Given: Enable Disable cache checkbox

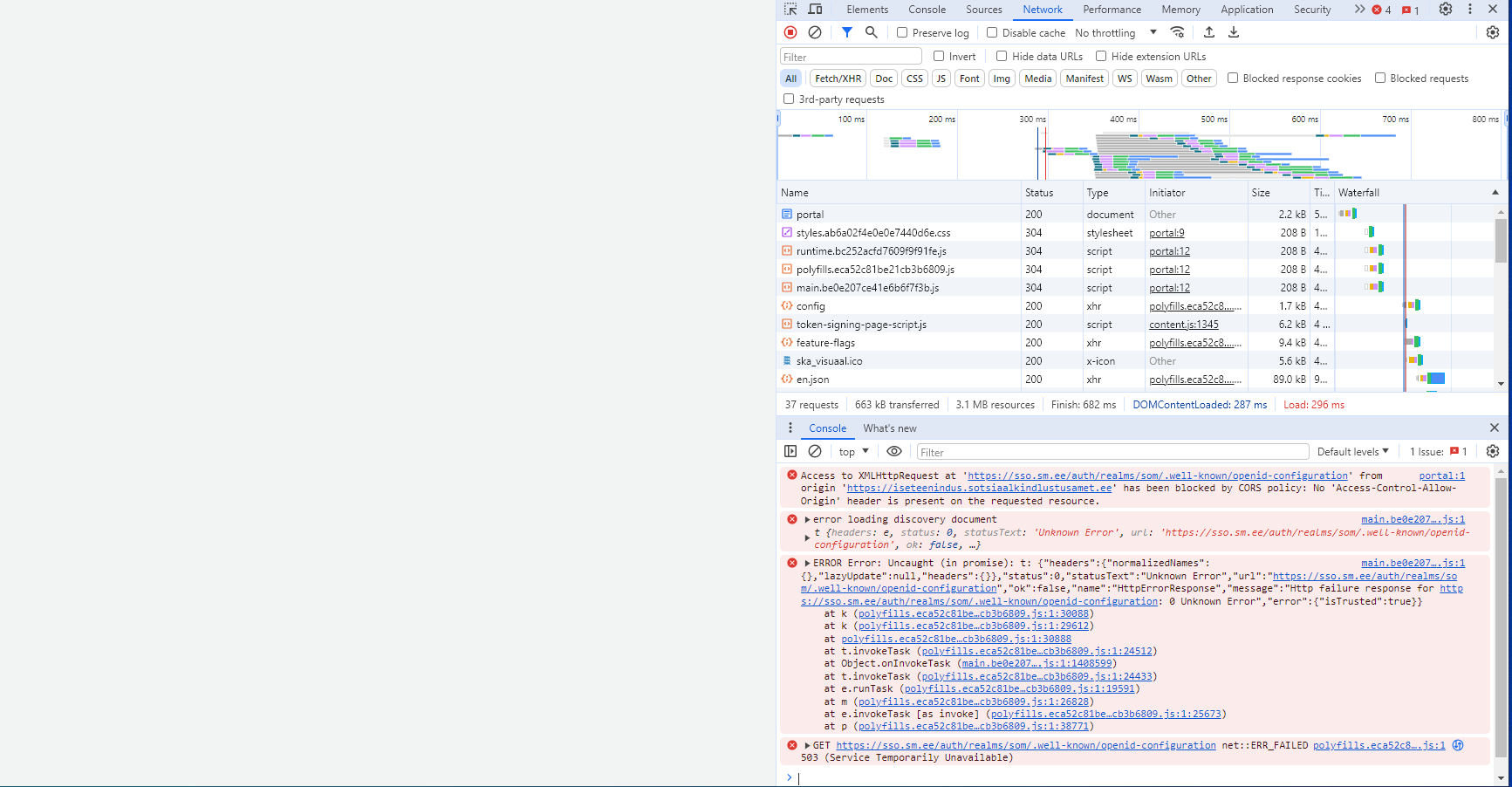Looking at the screenshot, I should 992,32.
